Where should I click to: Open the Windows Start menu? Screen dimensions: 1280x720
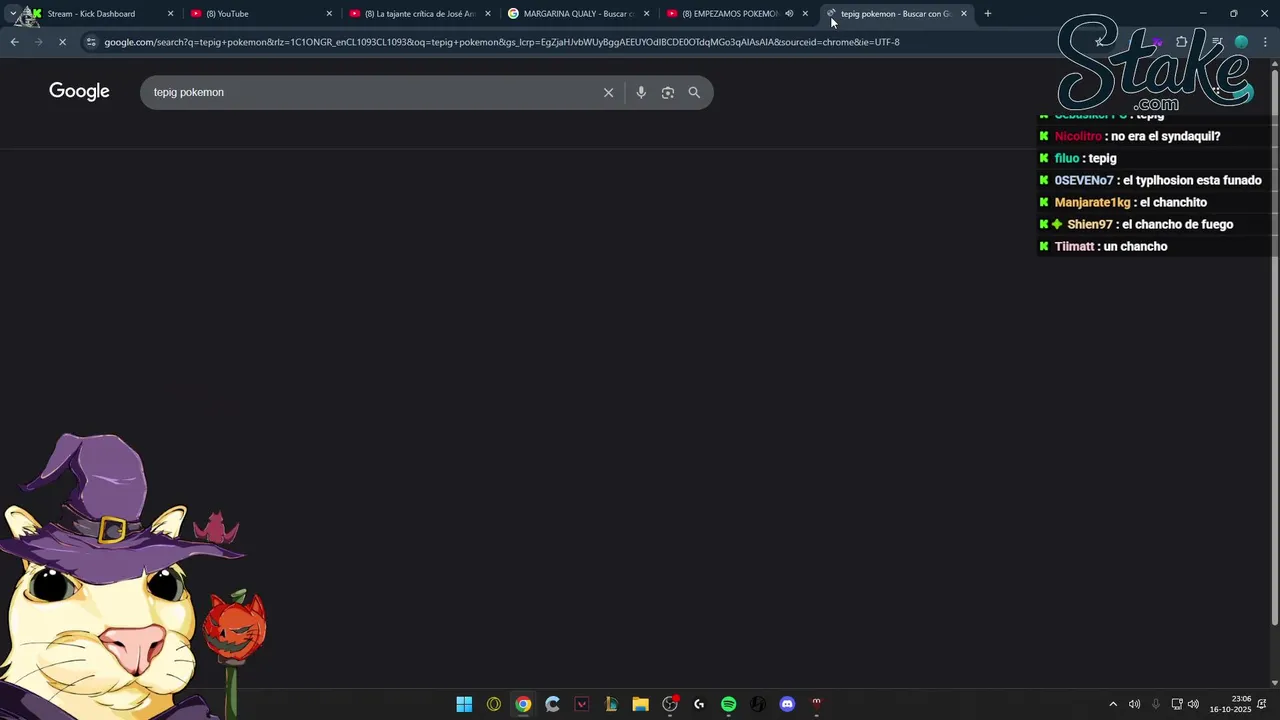pos(464,705)
